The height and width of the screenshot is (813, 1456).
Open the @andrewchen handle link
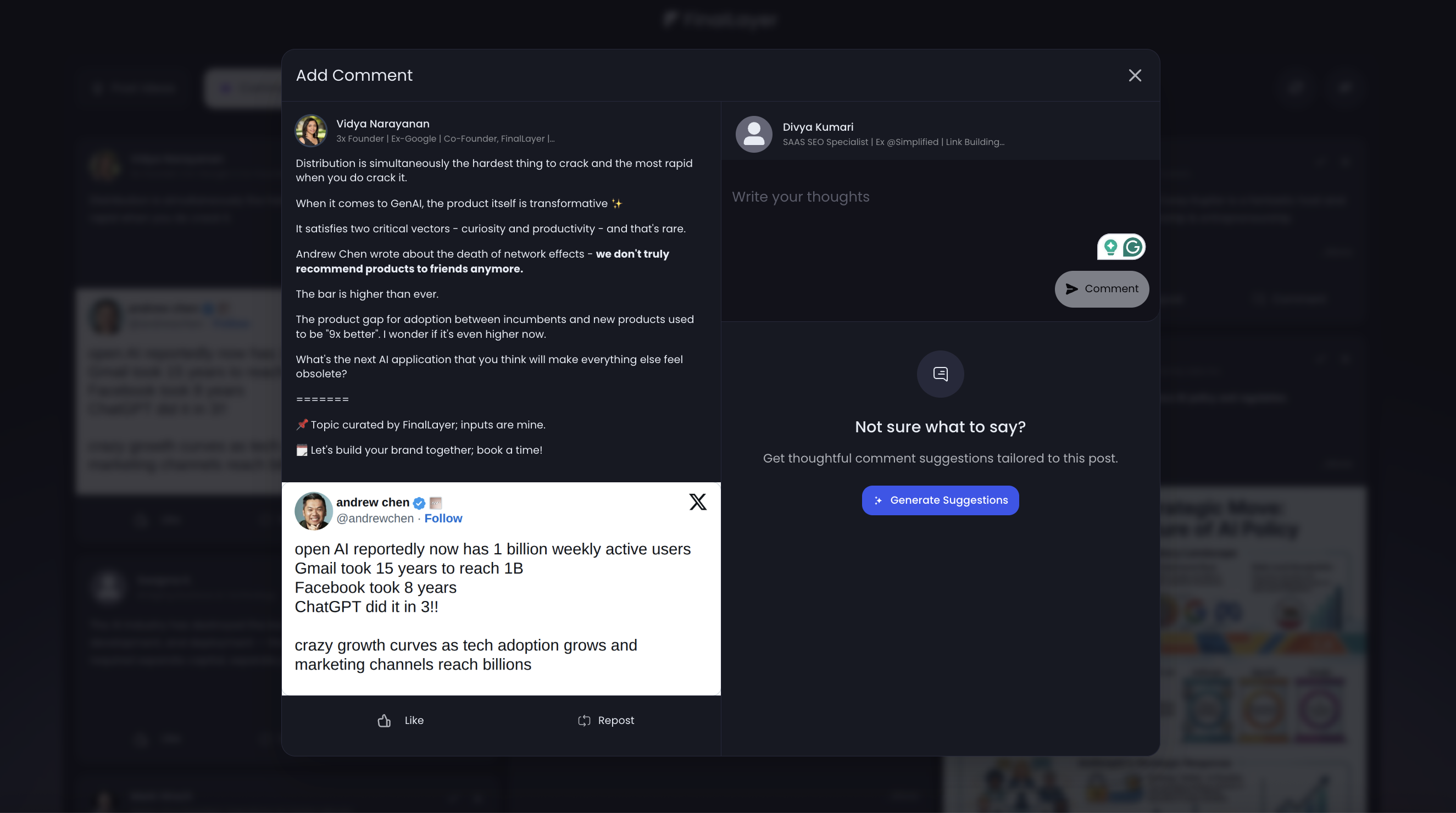click(375, 519)
